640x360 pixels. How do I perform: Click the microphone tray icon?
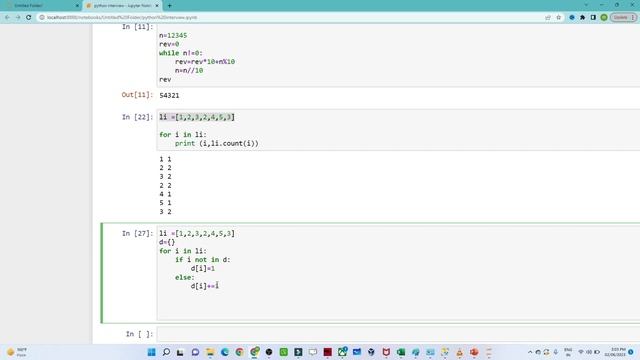click(556, 352)
